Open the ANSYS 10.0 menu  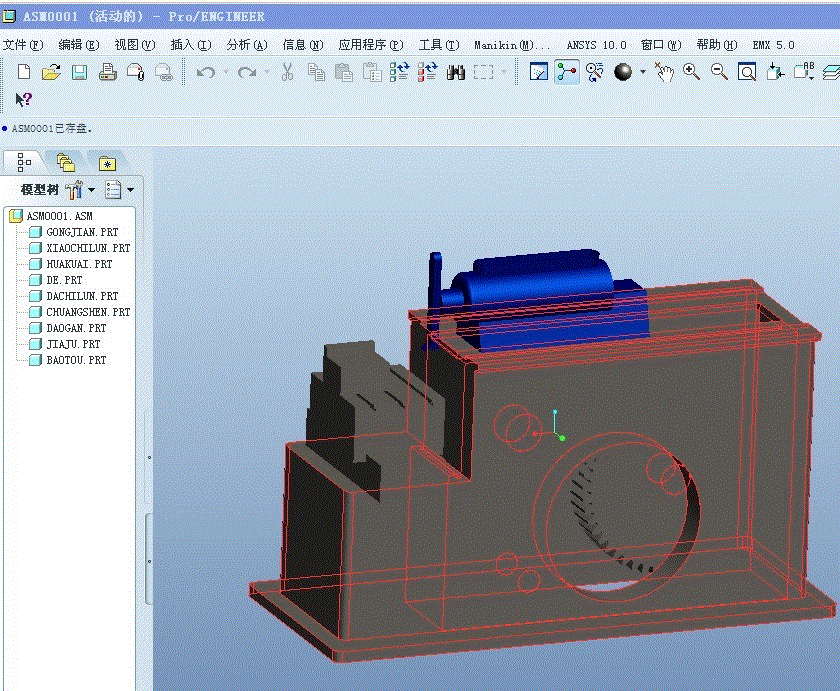click(x=596, y=45)
